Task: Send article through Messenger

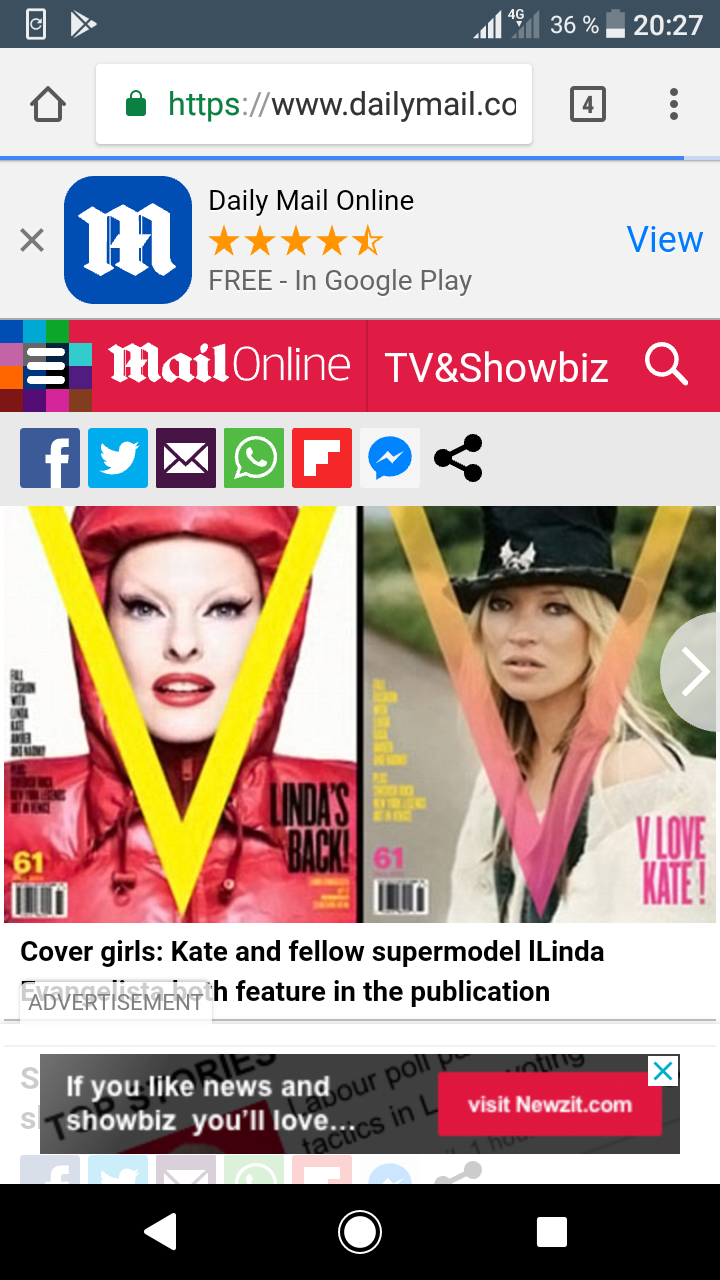Action: pyautogui.click(x=390, y=458)
